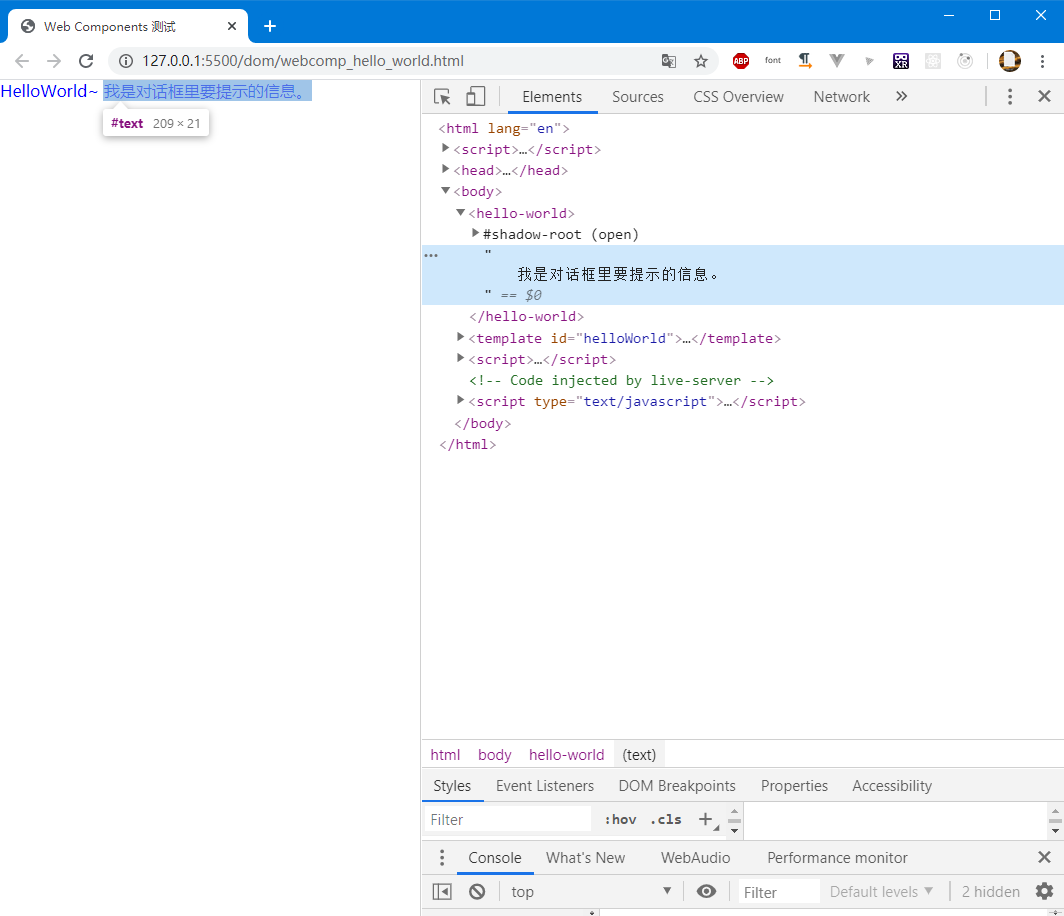
Task: Select the closing hello-world tag
Action: click(x=527, y=316)
